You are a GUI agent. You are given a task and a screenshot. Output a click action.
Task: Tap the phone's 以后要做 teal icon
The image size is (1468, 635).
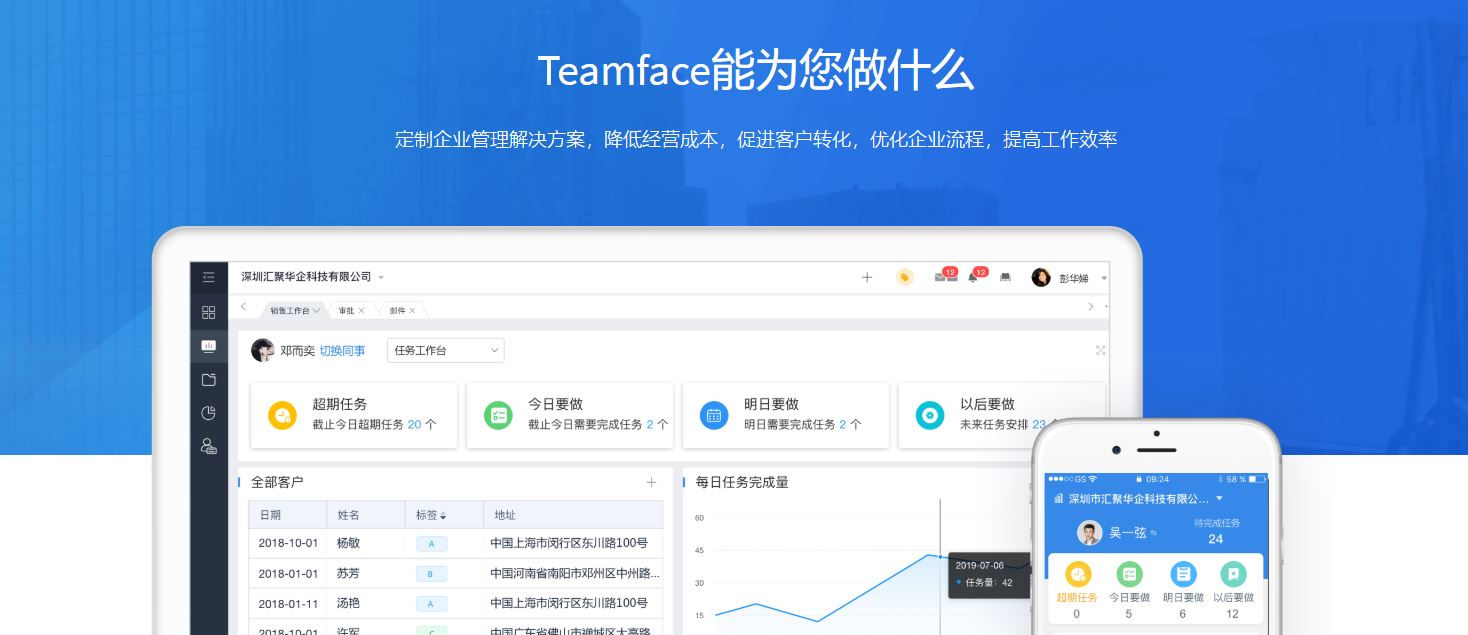[1233, 574]
